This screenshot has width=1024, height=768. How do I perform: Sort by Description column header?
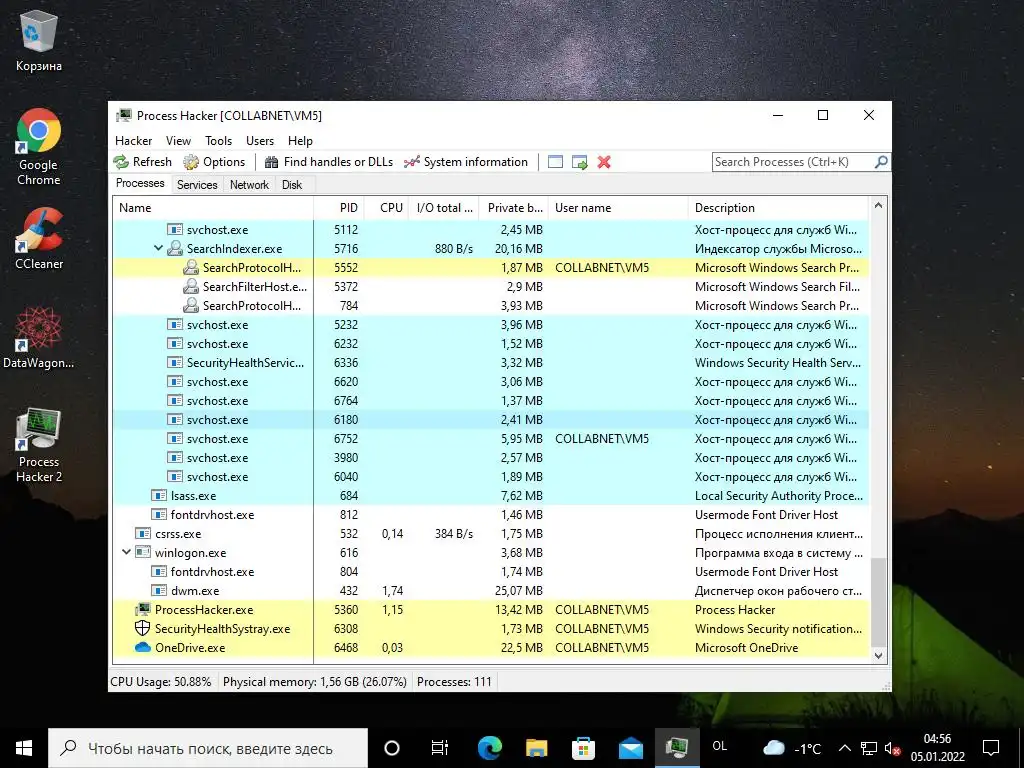(x=778, y=208)
